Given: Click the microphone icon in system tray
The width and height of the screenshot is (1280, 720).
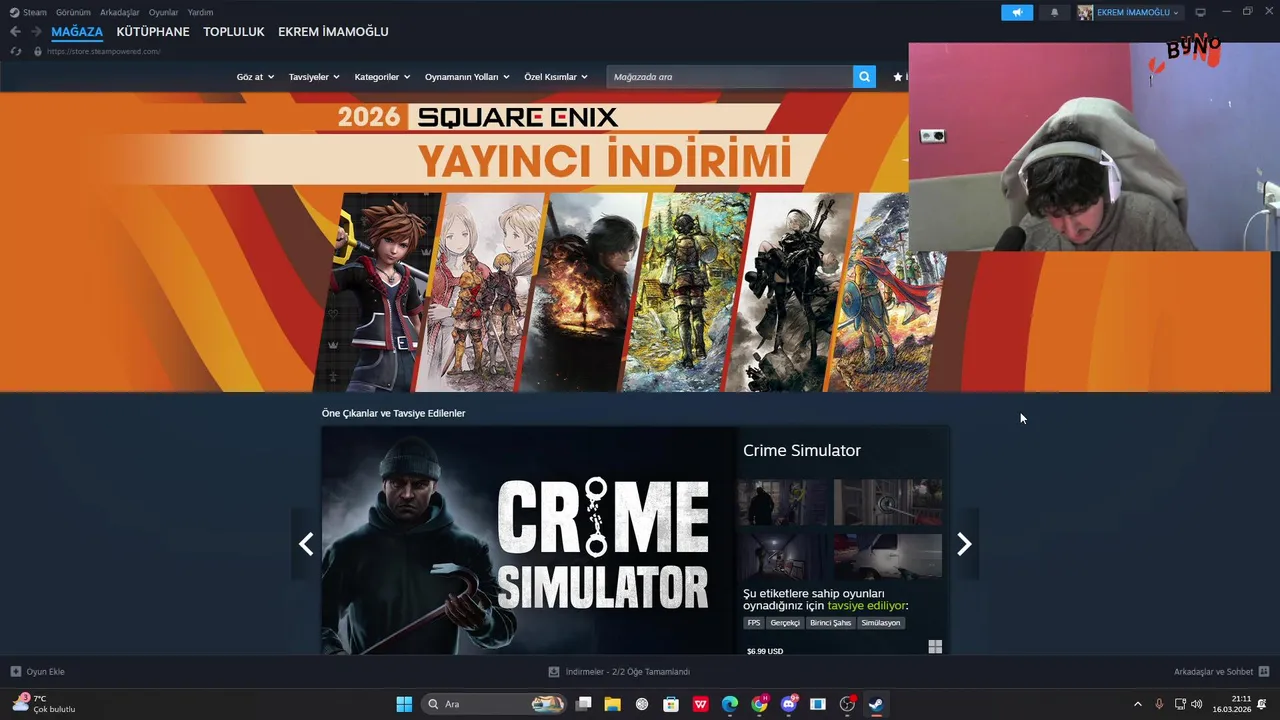Looking at the screenshot, I should click(x=1159, y=704).
